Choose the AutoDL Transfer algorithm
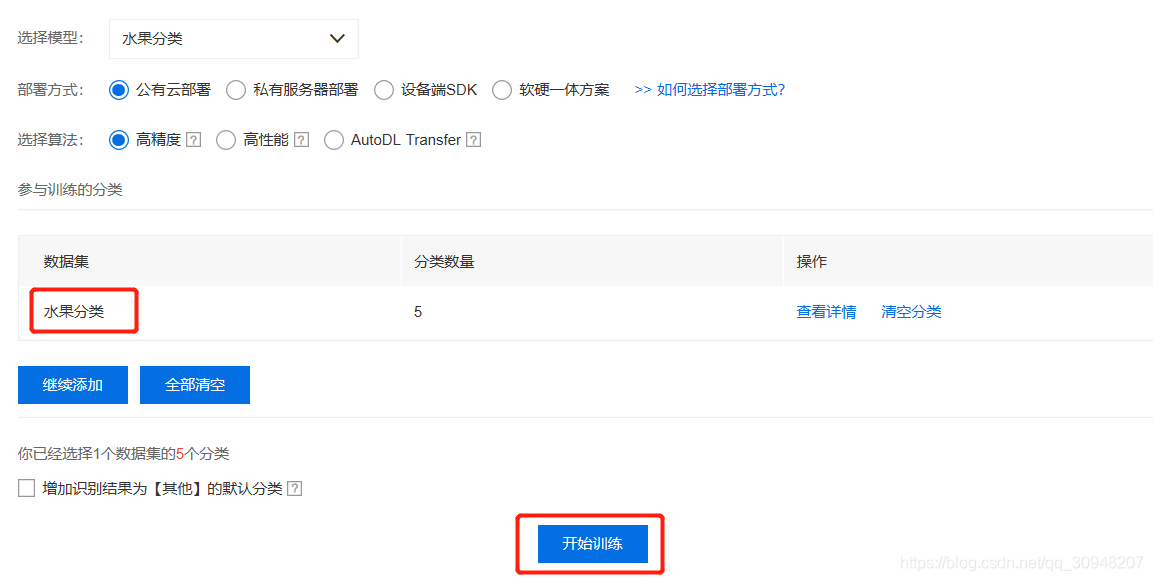This screenshot has height=581, width=1153. coord(334,139)
